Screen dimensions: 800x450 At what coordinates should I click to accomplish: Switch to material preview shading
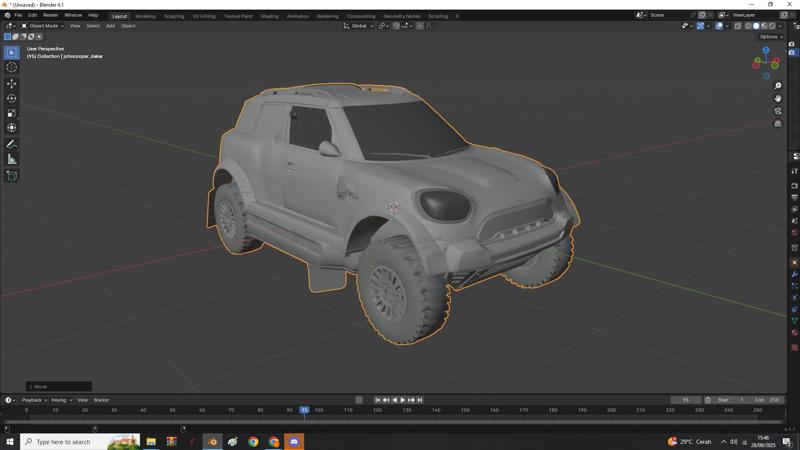click(764, 26)
